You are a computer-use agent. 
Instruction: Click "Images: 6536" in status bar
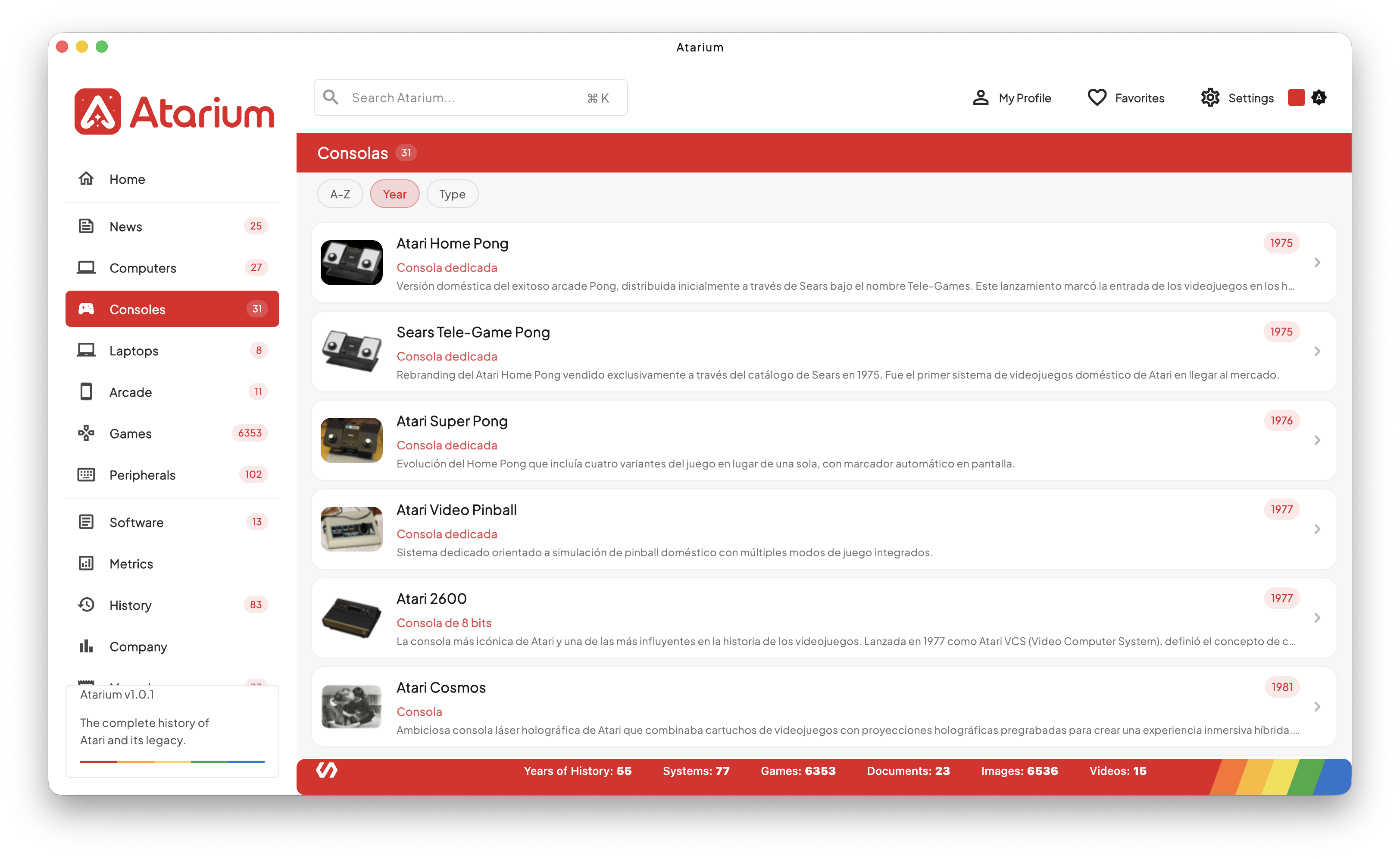click(x=1019, y=771)
